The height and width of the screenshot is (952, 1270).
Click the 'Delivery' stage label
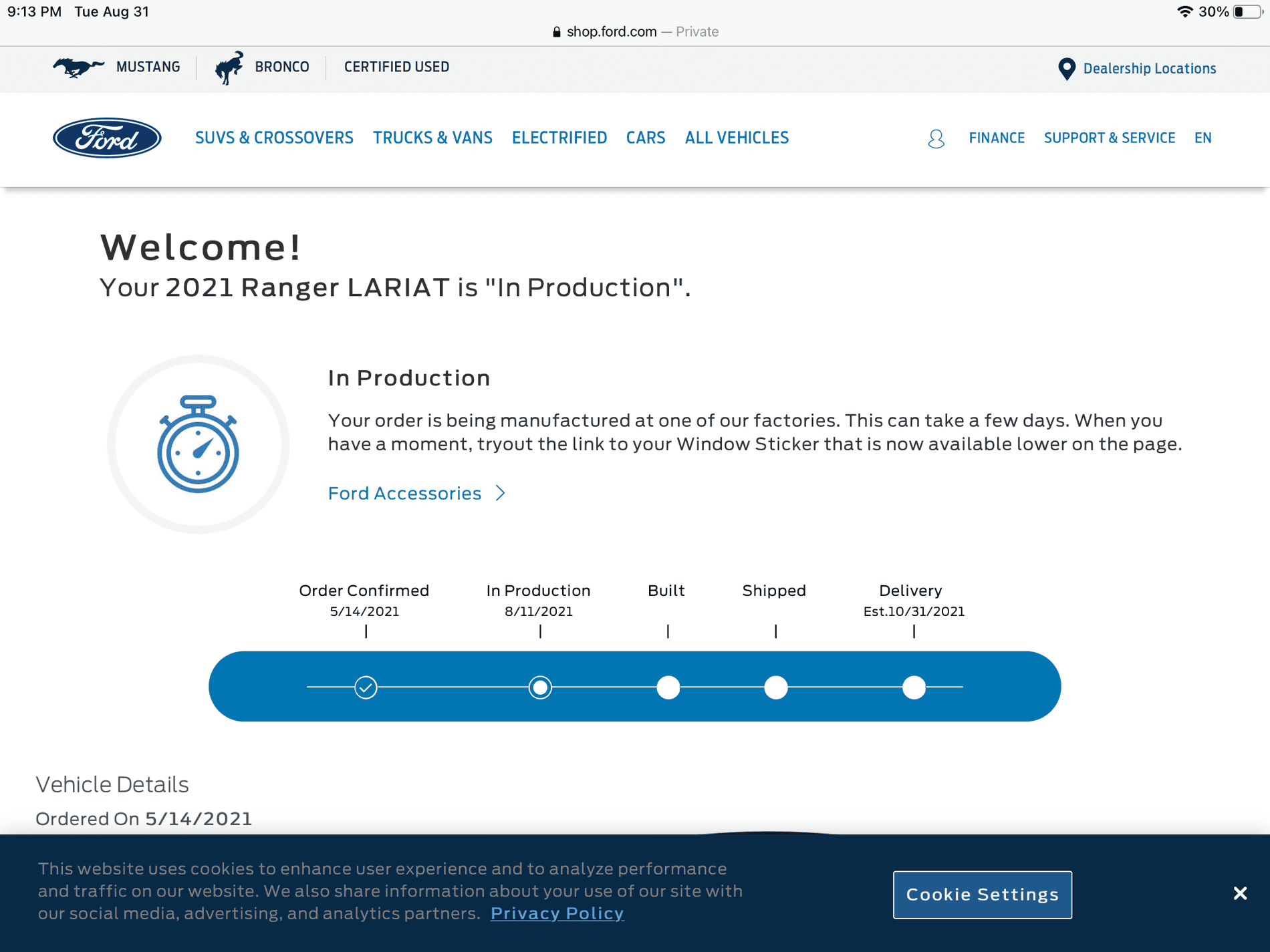coord(910,591)
